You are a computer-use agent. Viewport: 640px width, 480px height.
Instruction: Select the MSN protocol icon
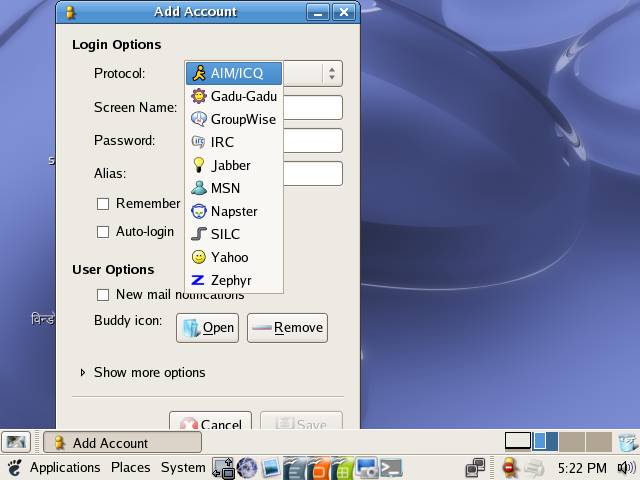pos(198,188)
